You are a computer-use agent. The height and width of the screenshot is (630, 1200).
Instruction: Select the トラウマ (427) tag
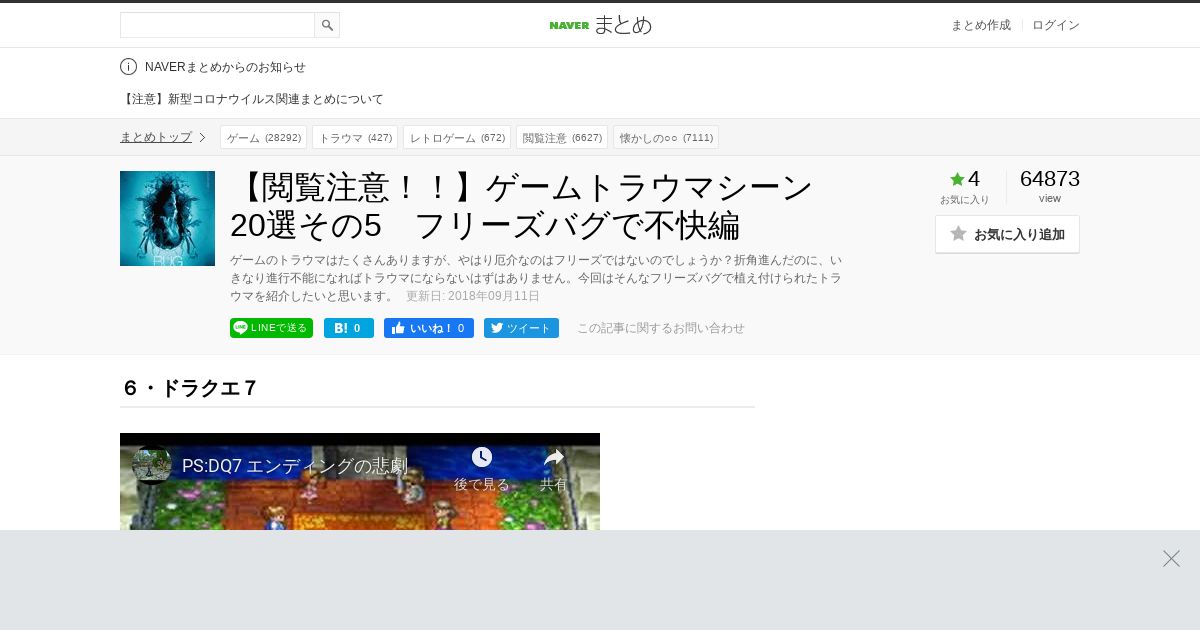click(x=355, y=137)
